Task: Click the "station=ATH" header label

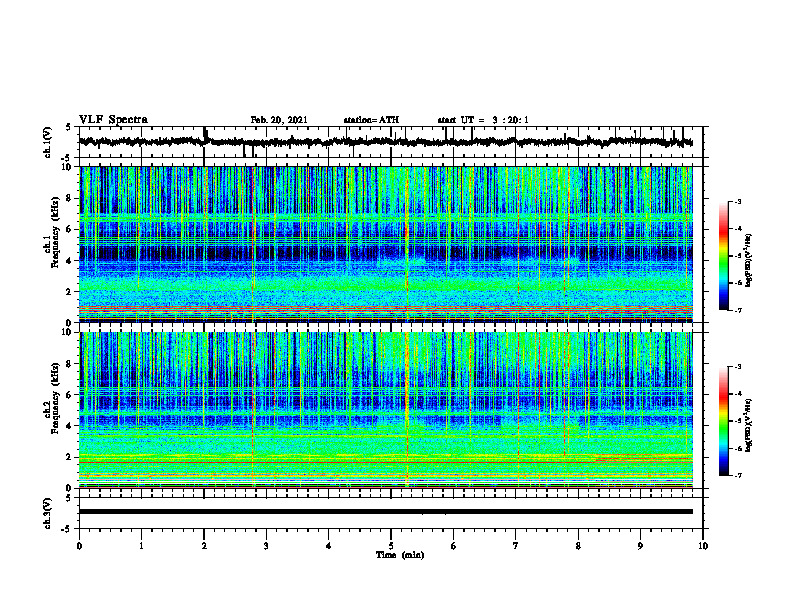Action: pos(371,120)
